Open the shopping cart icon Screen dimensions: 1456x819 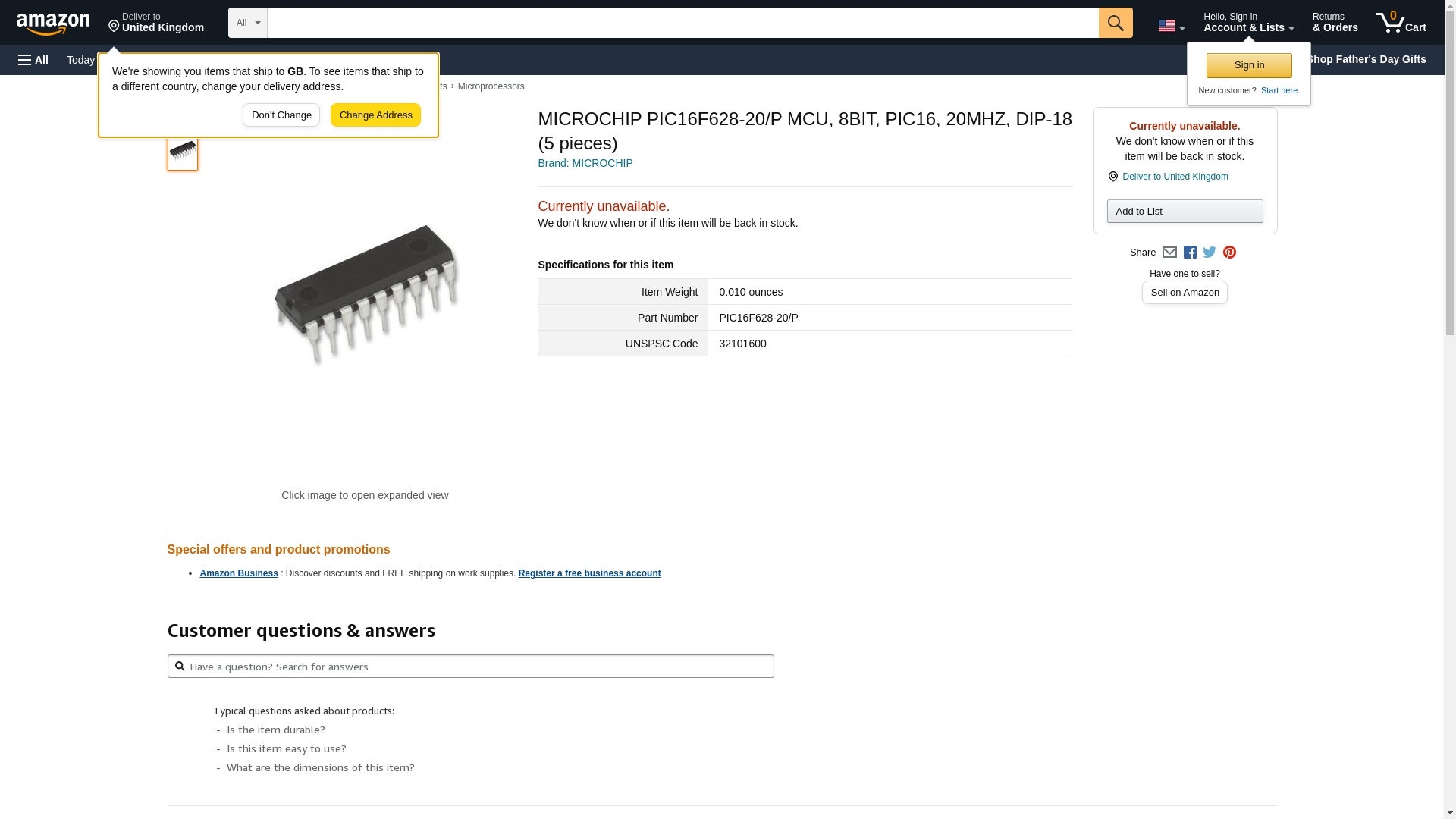[1401, 23]
